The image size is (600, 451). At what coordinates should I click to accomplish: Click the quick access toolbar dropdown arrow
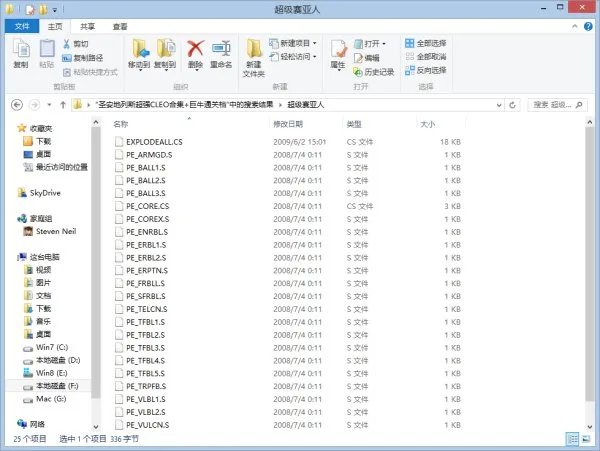click(x=55, y=10)
